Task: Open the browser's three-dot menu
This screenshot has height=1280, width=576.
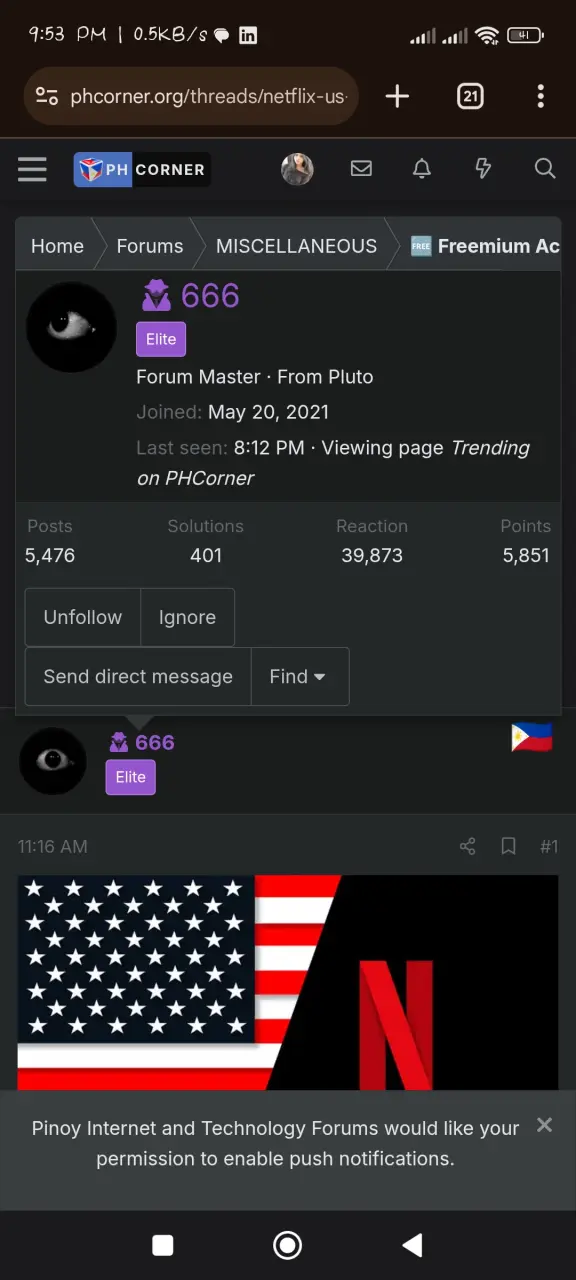Action: click(x=540, y=96)
